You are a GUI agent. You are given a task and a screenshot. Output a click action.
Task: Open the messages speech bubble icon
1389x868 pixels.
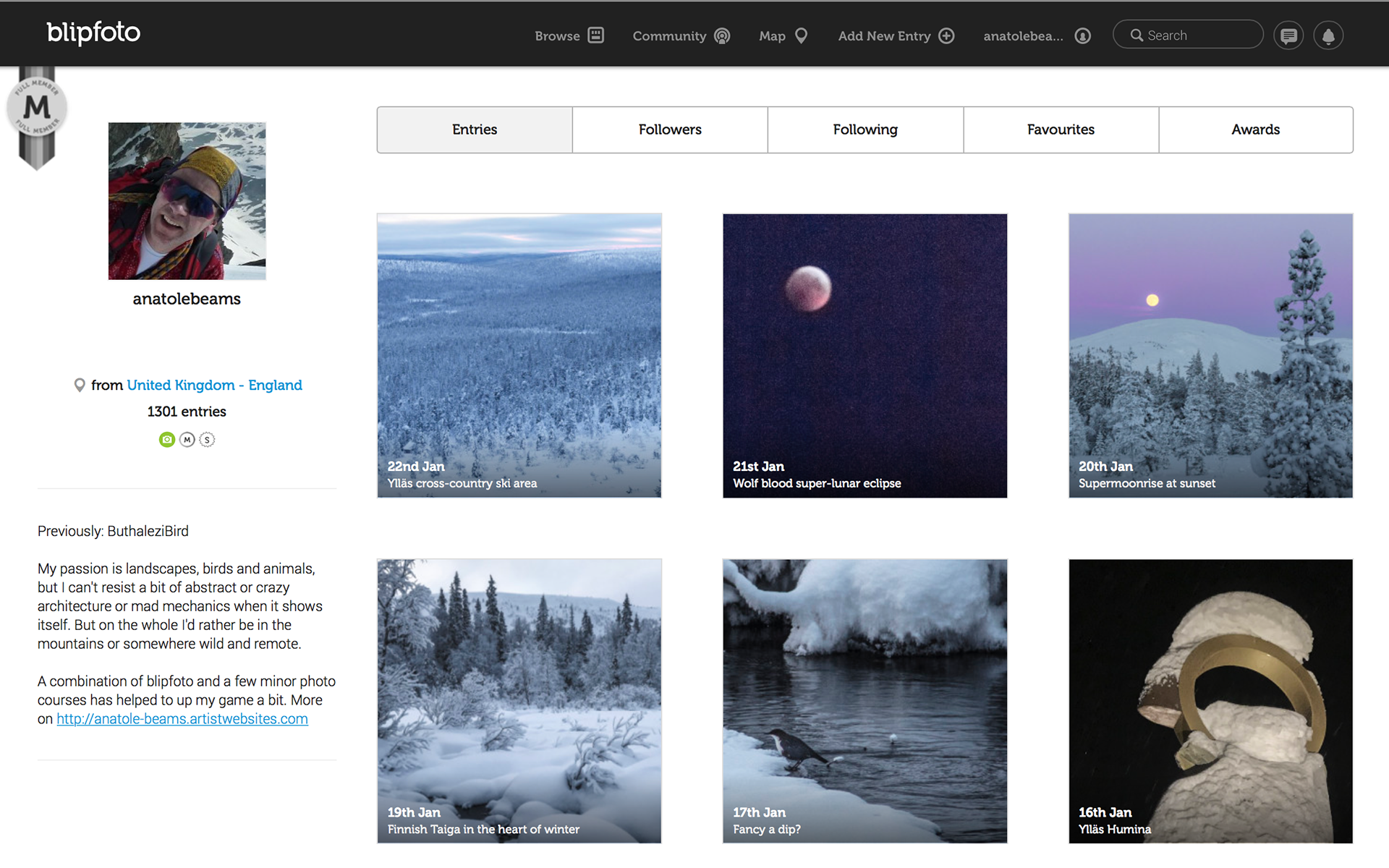click(1288, 35)
